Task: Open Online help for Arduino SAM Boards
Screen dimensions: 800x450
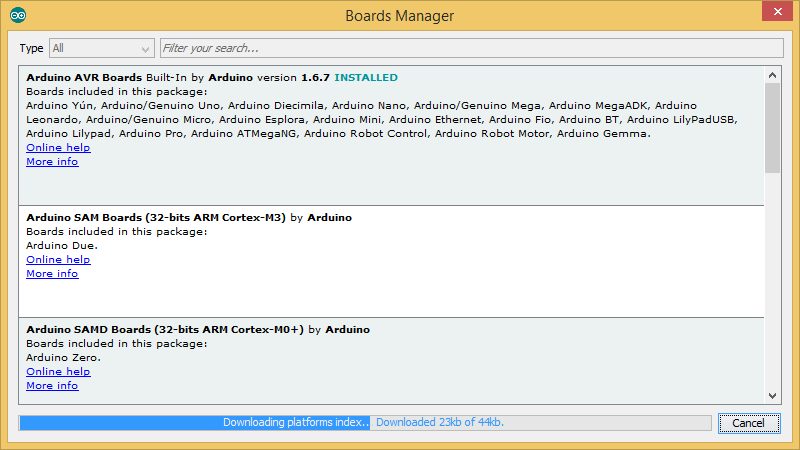Action: (x=58, y=260)
